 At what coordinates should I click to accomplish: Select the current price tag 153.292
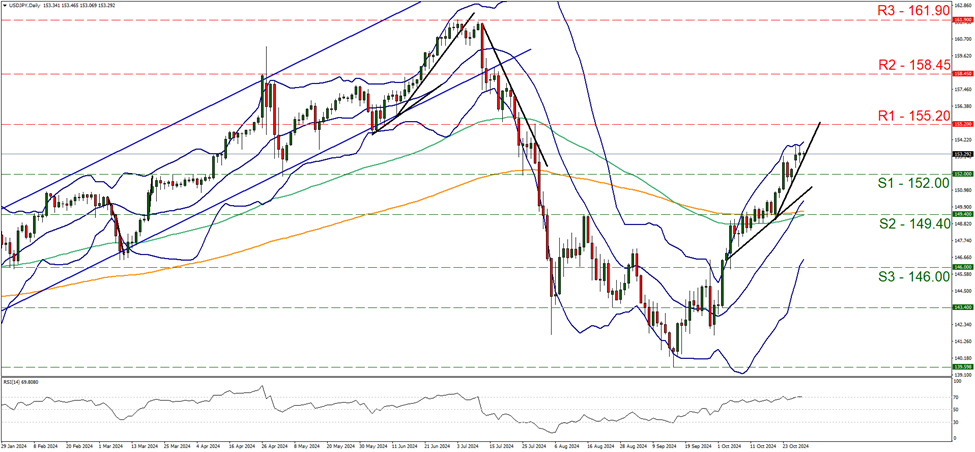click(x=963, y=154)
